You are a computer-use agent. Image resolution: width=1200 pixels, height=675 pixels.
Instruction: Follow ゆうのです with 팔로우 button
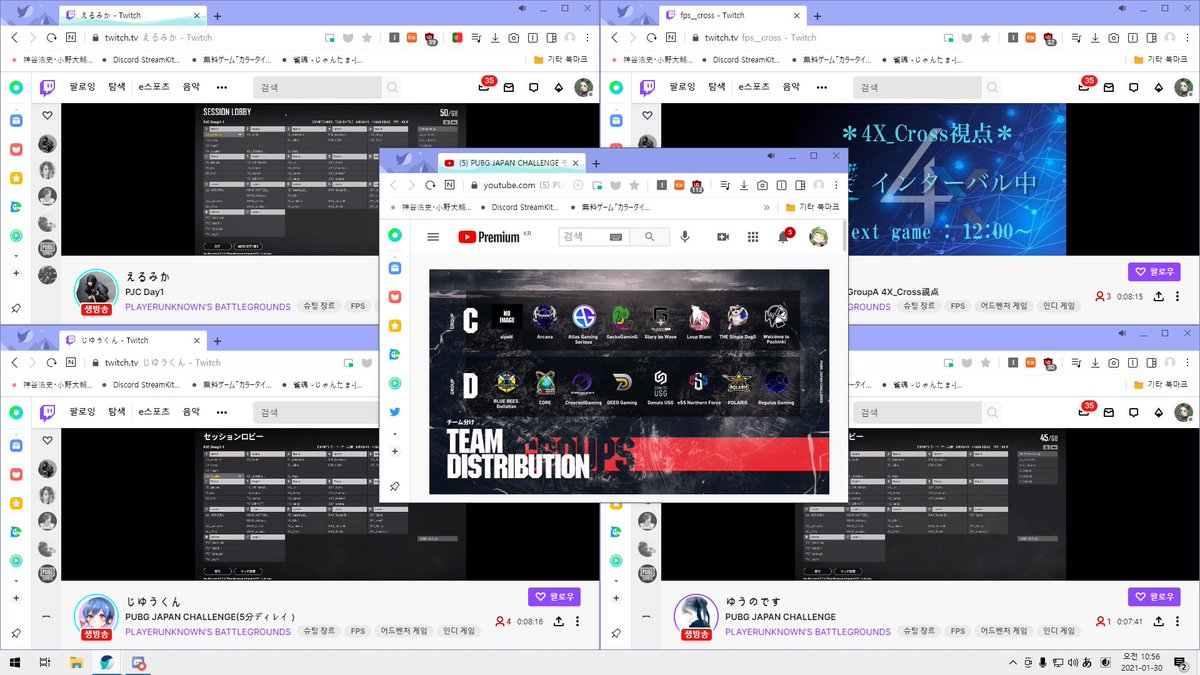point(1154,597)
